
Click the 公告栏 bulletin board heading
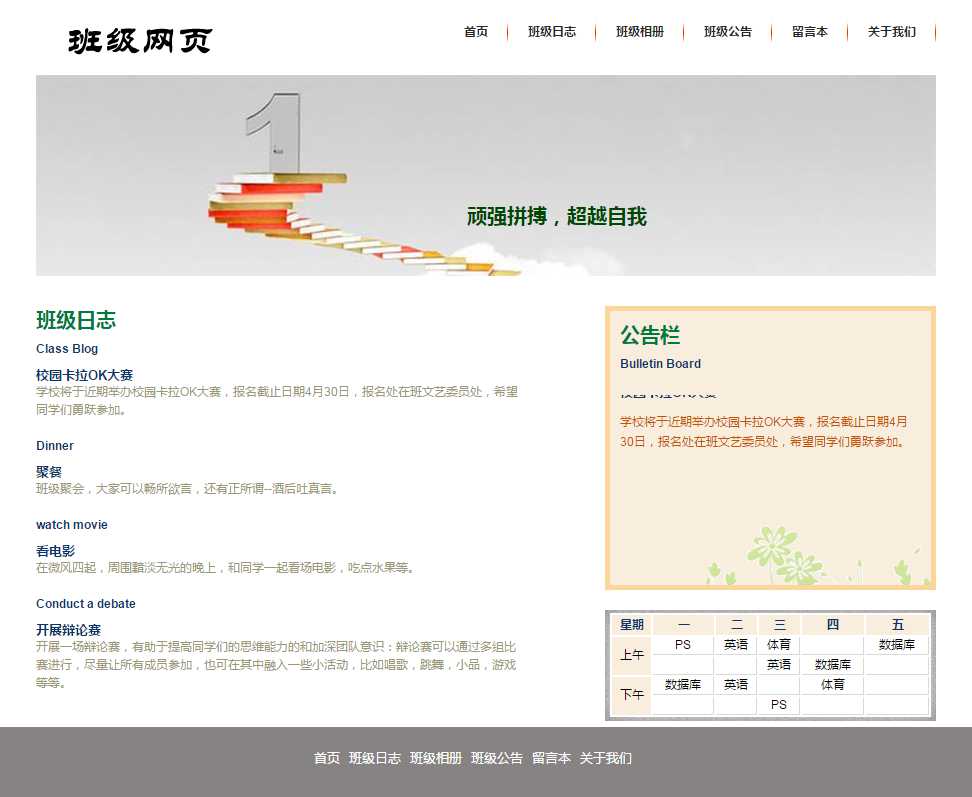(650, 336)
